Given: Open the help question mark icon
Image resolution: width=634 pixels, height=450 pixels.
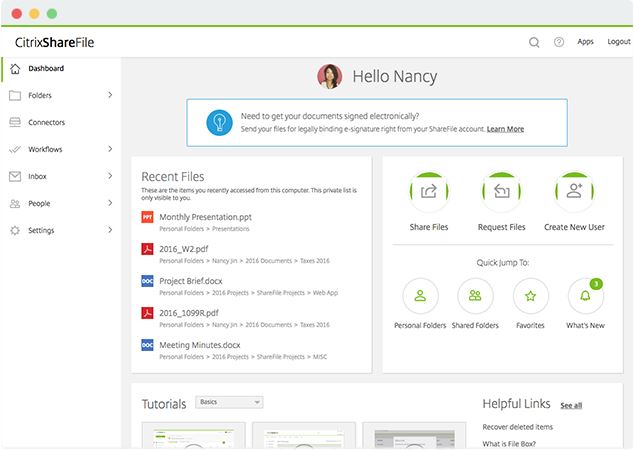Looking at the screenshot, I should coord(559,42).
